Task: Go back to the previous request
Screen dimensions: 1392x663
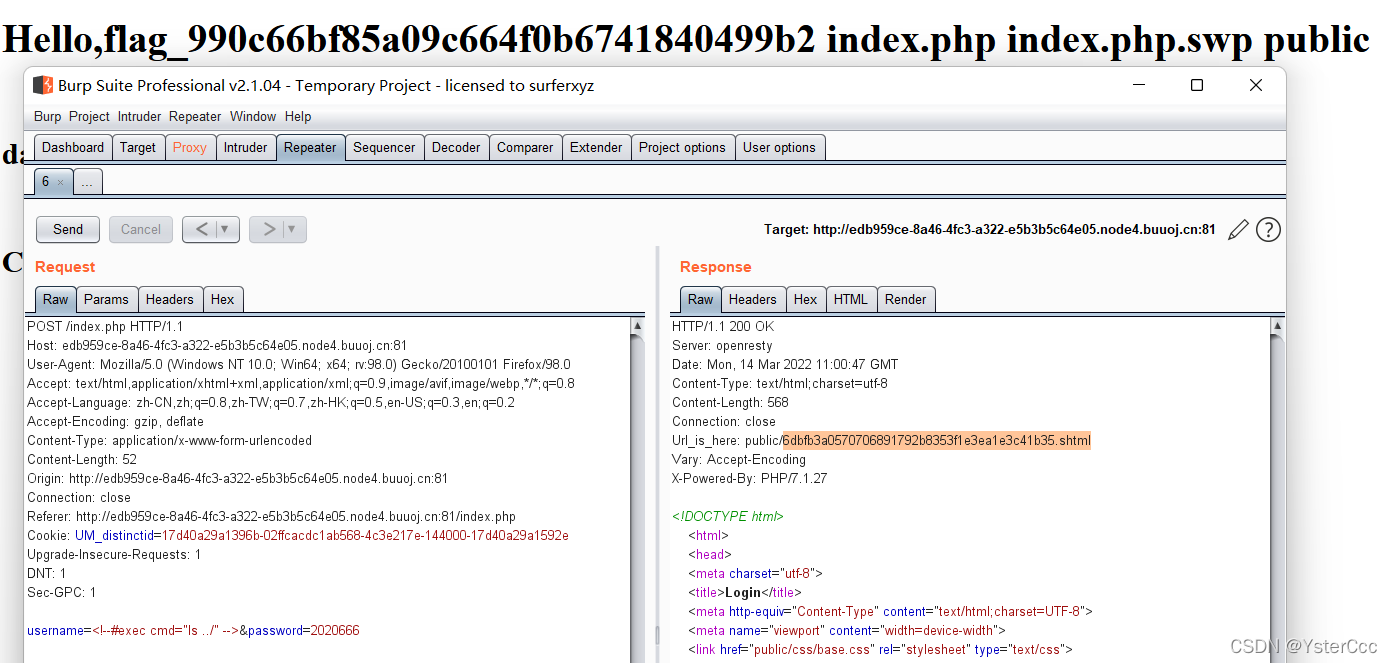Action: (x=201, y=229)
